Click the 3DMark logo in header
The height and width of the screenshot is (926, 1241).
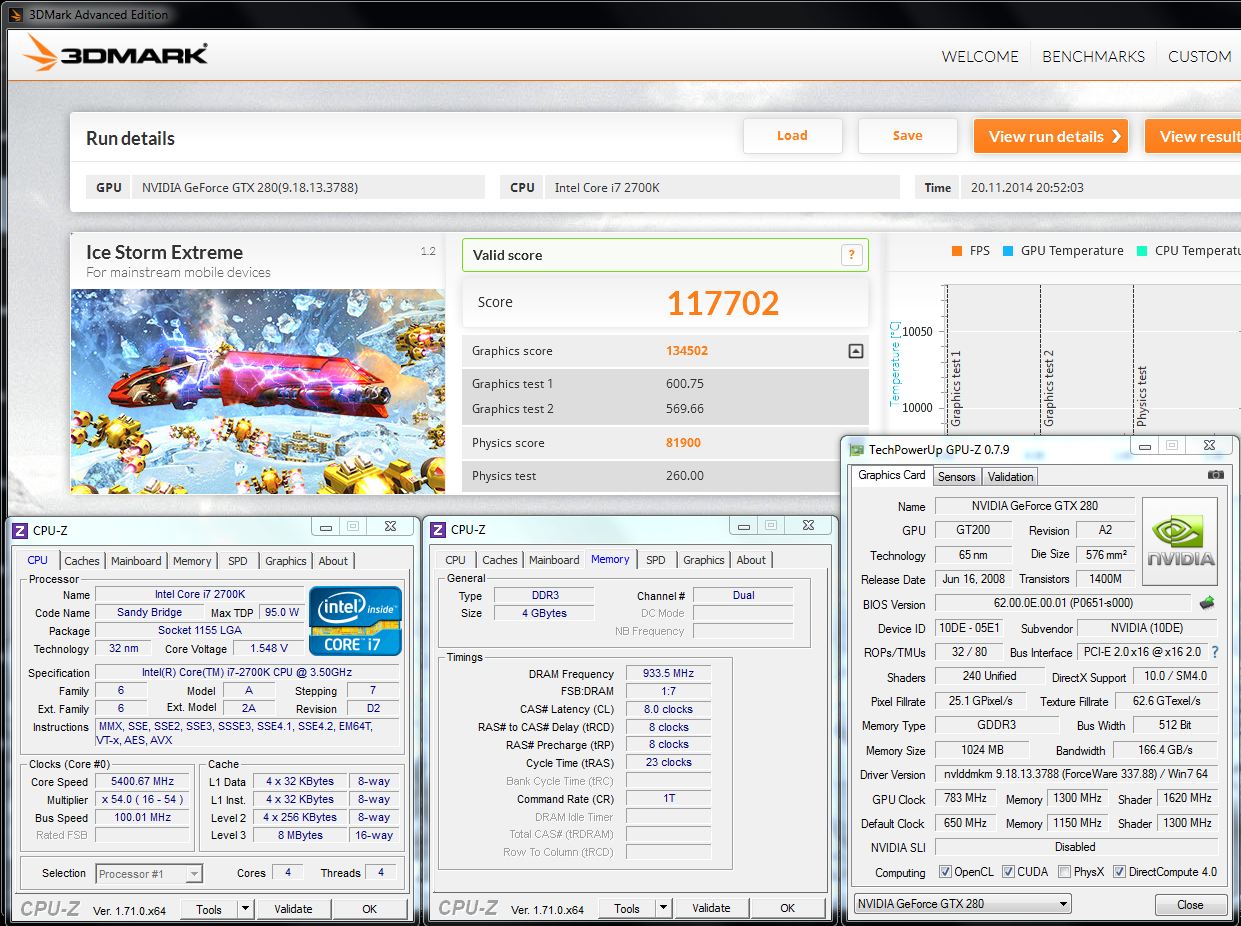point(115,53)
